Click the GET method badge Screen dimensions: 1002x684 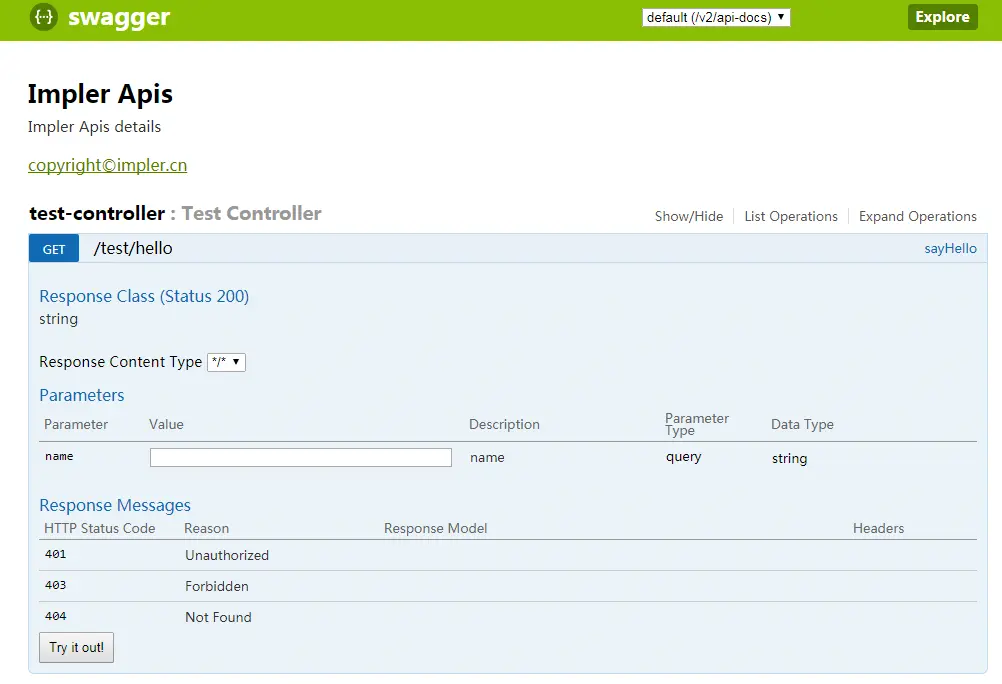tap(54, 249)
